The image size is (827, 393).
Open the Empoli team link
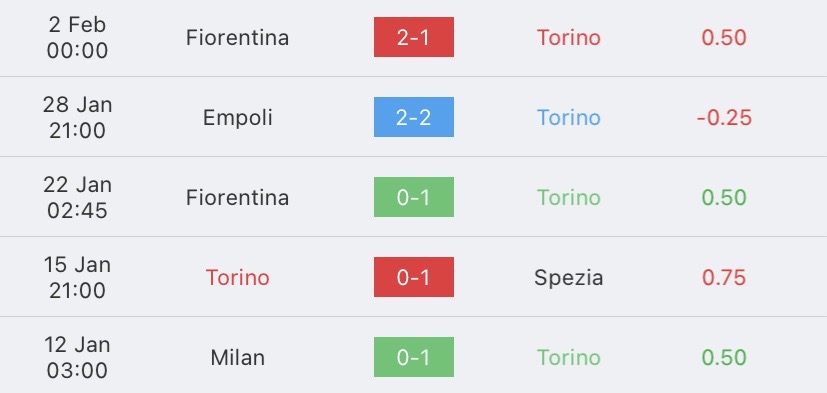[x=237, y=118]
